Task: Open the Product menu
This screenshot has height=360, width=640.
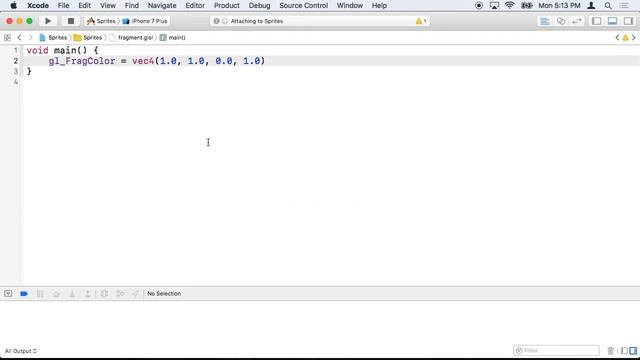Action: pos(227,6)
